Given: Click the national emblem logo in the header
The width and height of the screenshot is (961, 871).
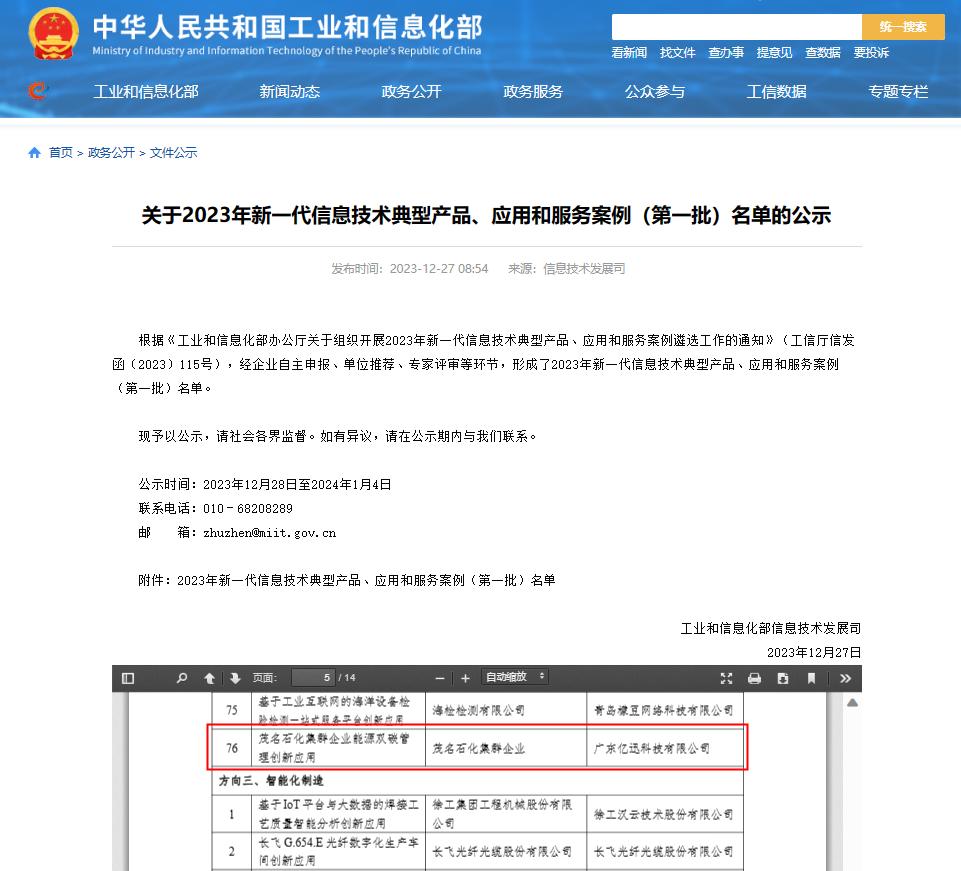Looking at the screenshot, I should pyautogui.click(x=53, y=33).
